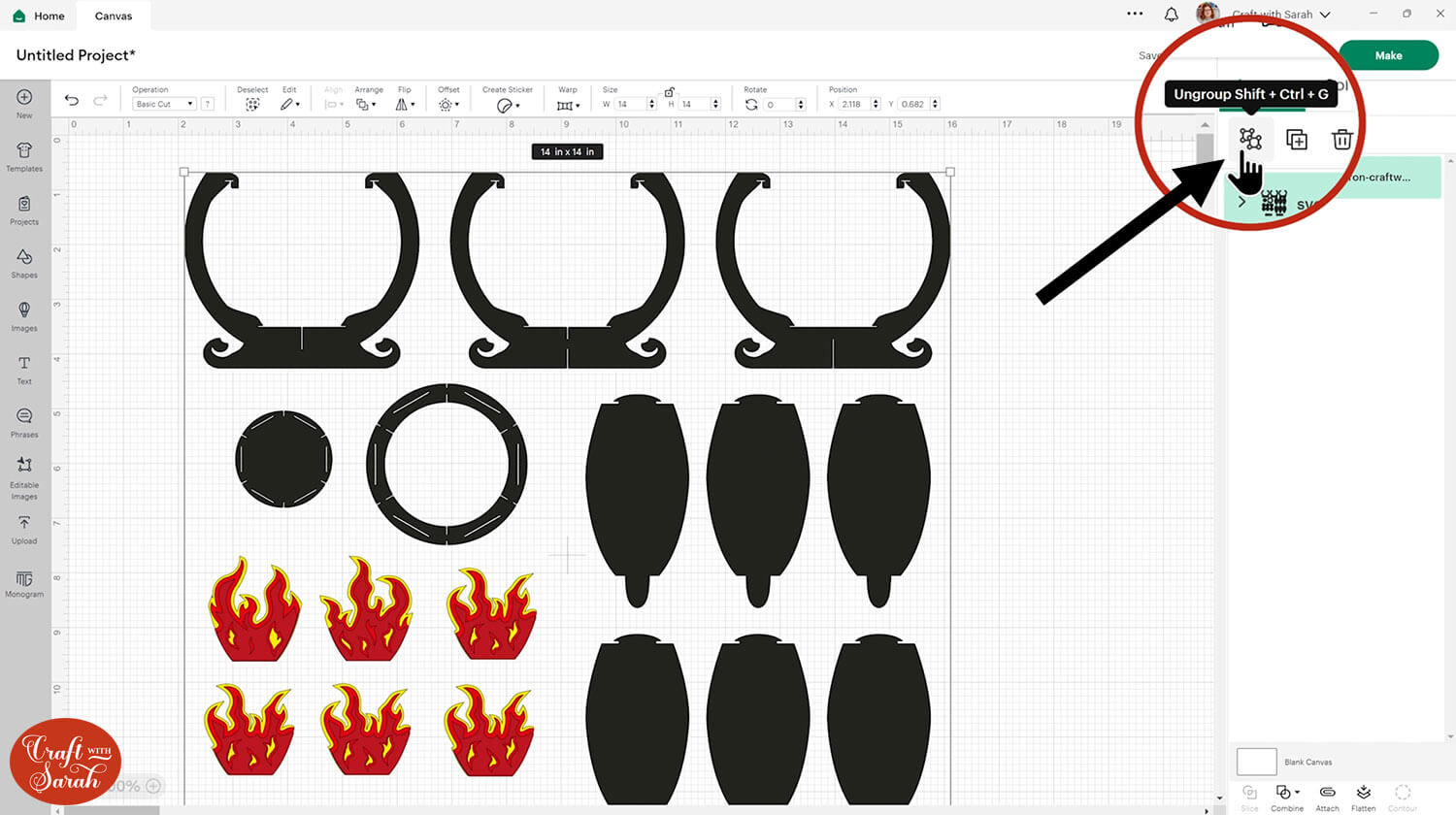Open the Flip dropdown menu
This screenshot has height=815, width=1456.
click(405, 104)
